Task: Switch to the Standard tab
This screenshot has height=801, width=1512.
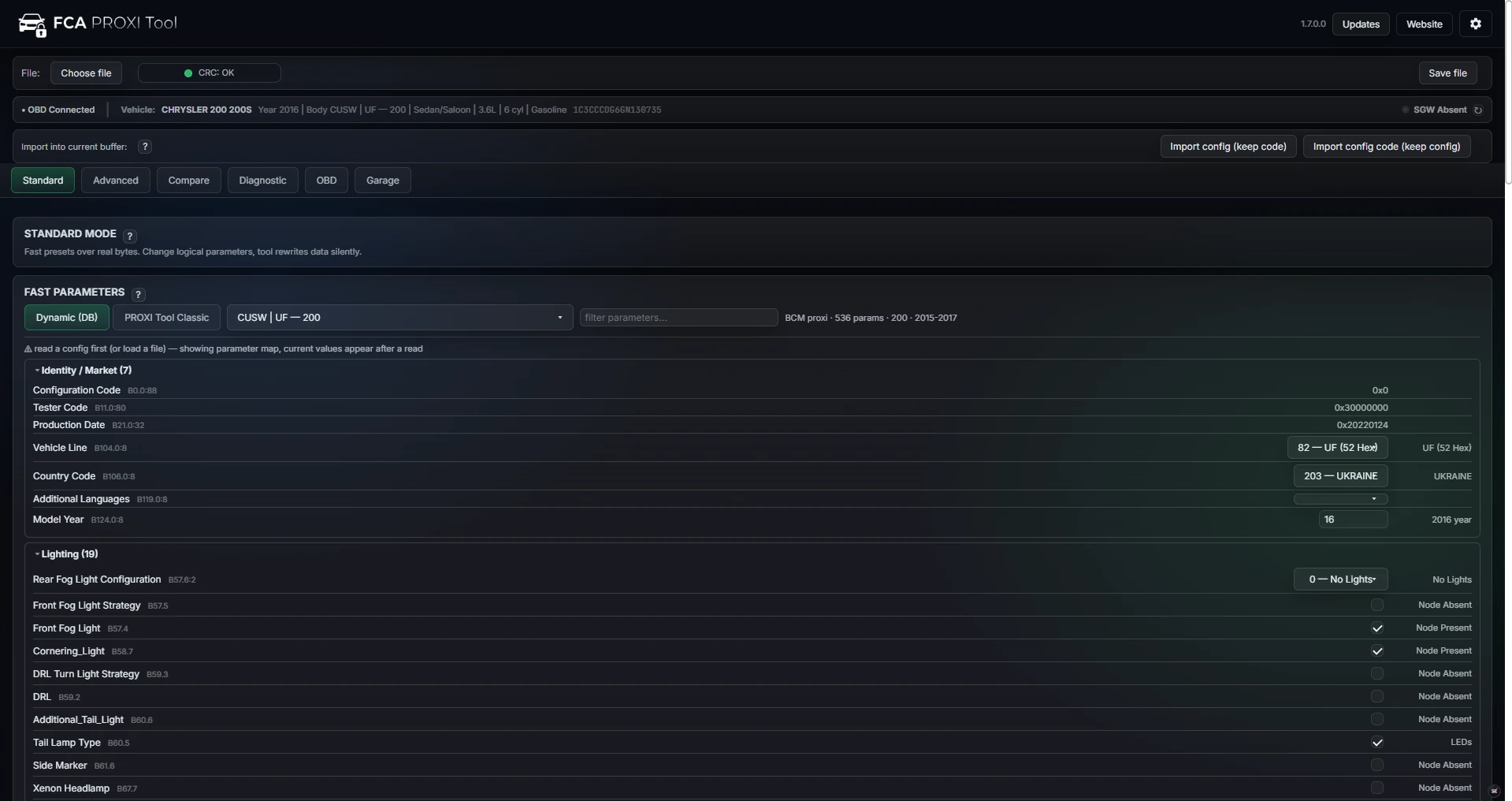Action: tap(43, 181)
